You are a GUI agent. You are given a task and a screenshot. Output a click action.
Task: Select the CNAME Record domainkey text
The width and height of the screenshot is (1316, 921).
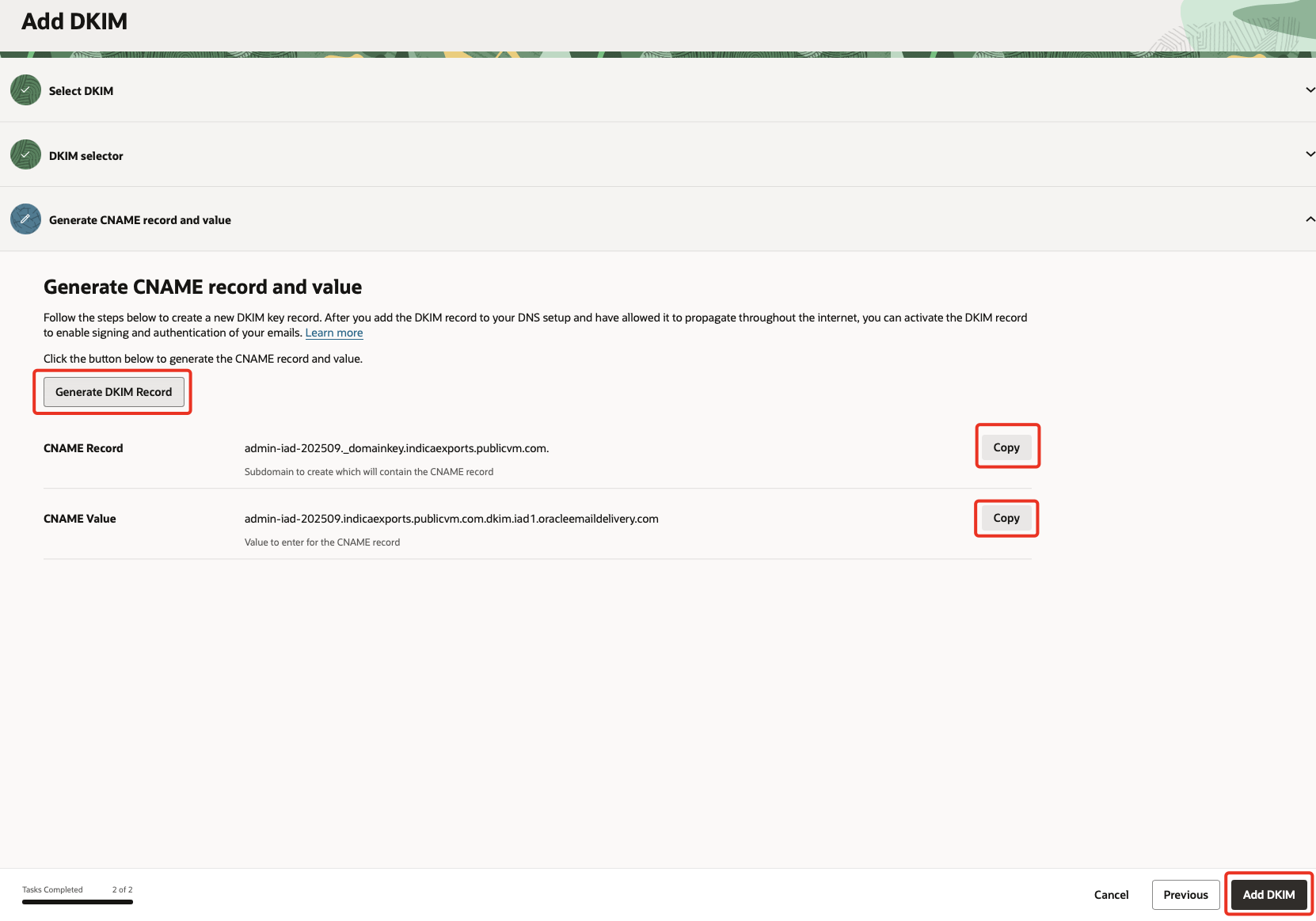396,447
